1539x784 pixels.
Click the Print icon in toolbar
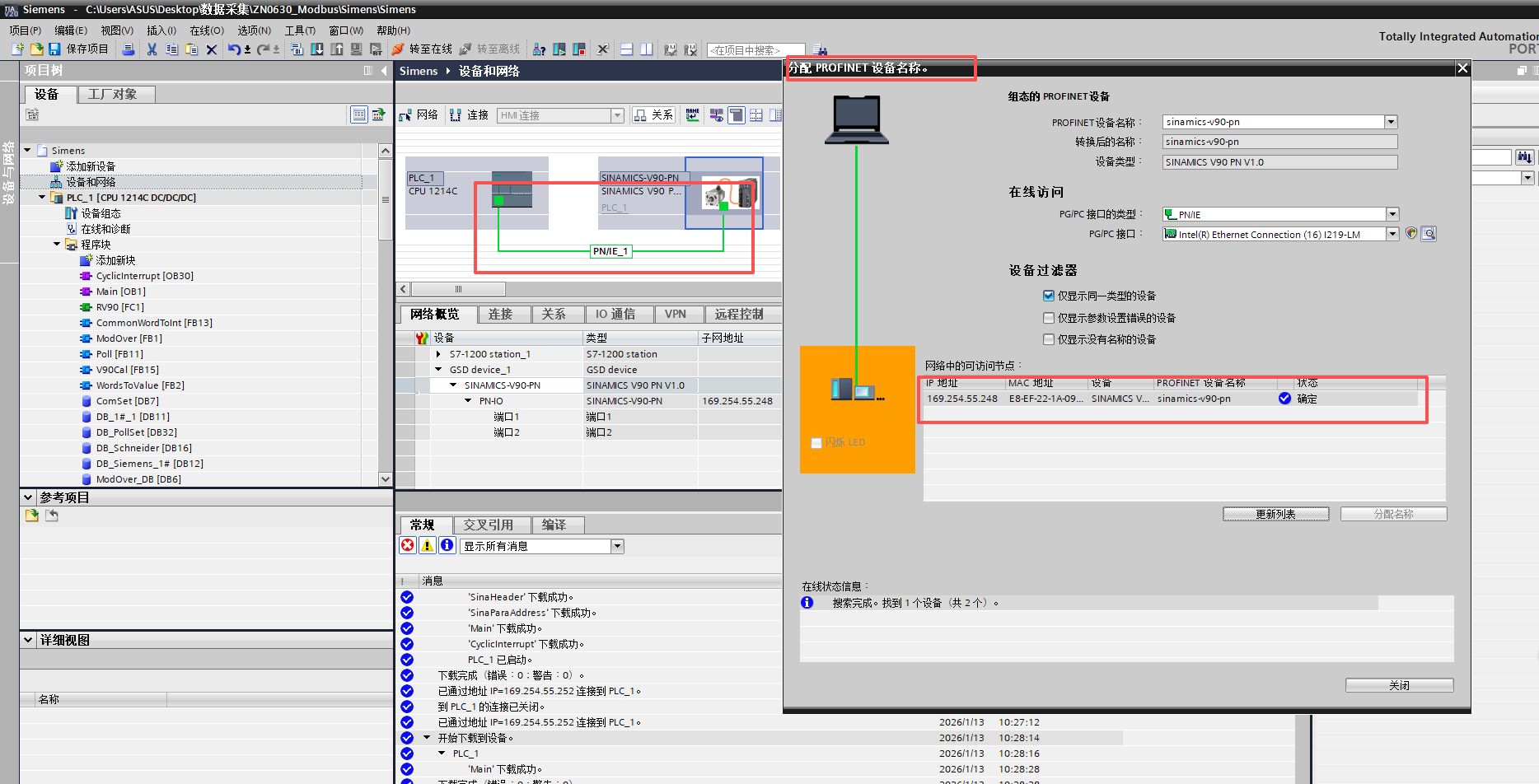point(129,49)
